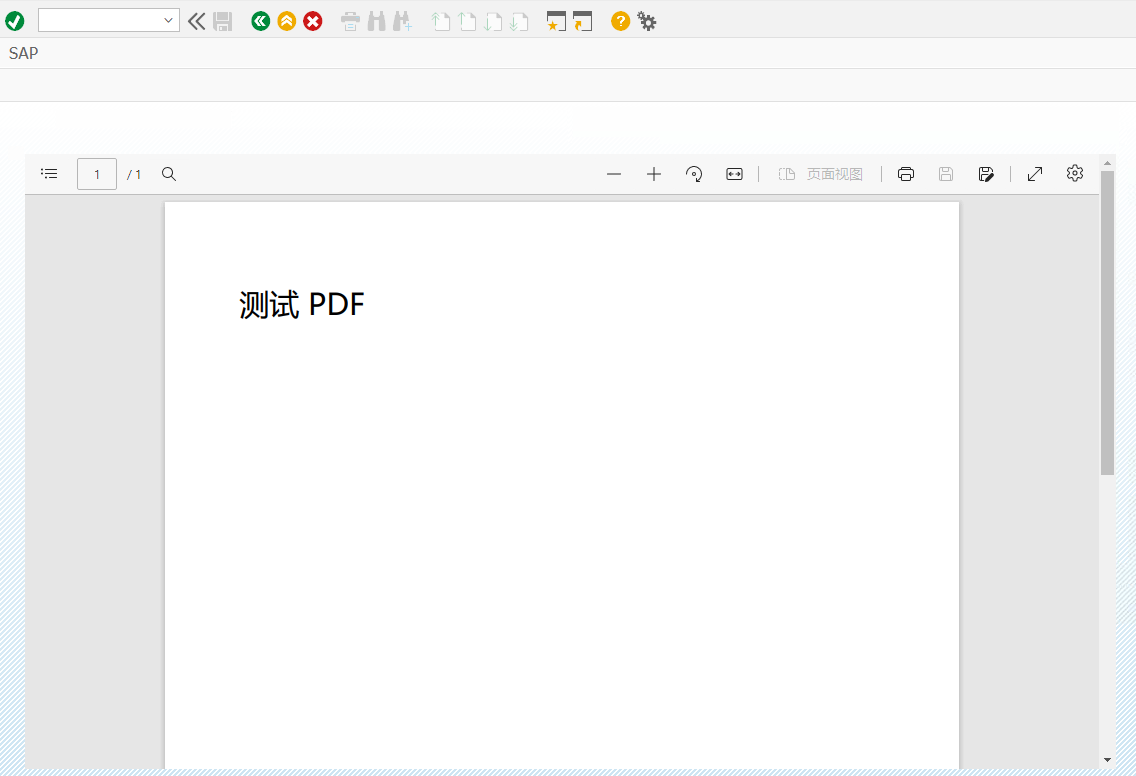Open PDF viewer settings gear
The width and height of the screenshot is (1136, 776).
click(1075, 173)
